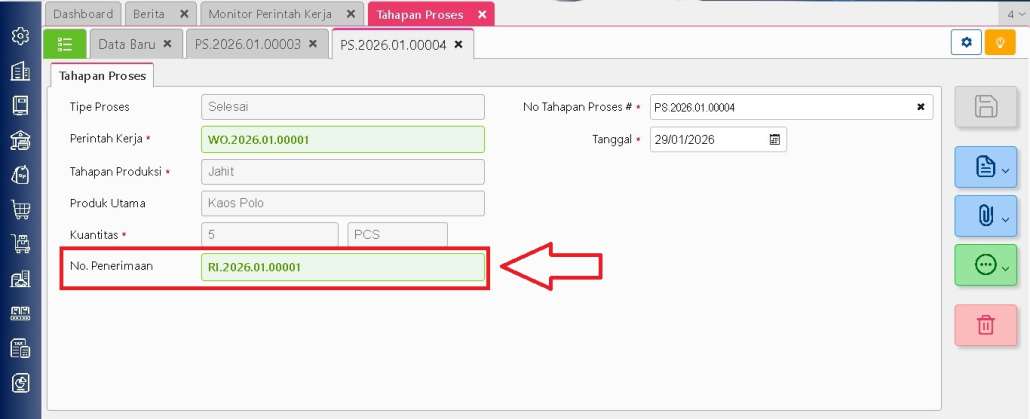Click the orange lightbulb hint button
Screen dimensions: 1030x419
pos(999,43)
